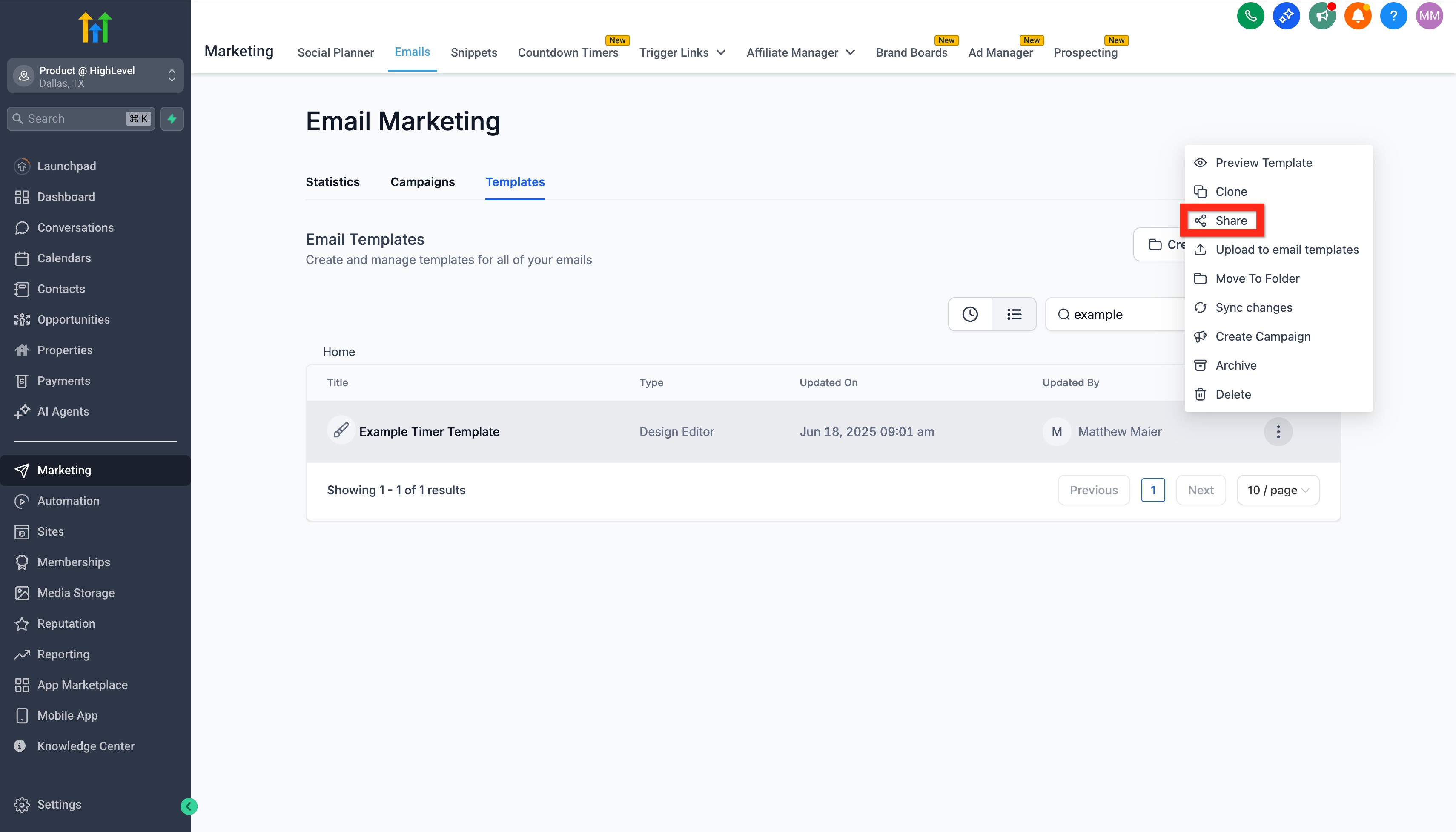This screenshot has width=1456, height=832.
Task: Click the pencil icon beside Example Timer Template
Action: click(x=341, y=430)
